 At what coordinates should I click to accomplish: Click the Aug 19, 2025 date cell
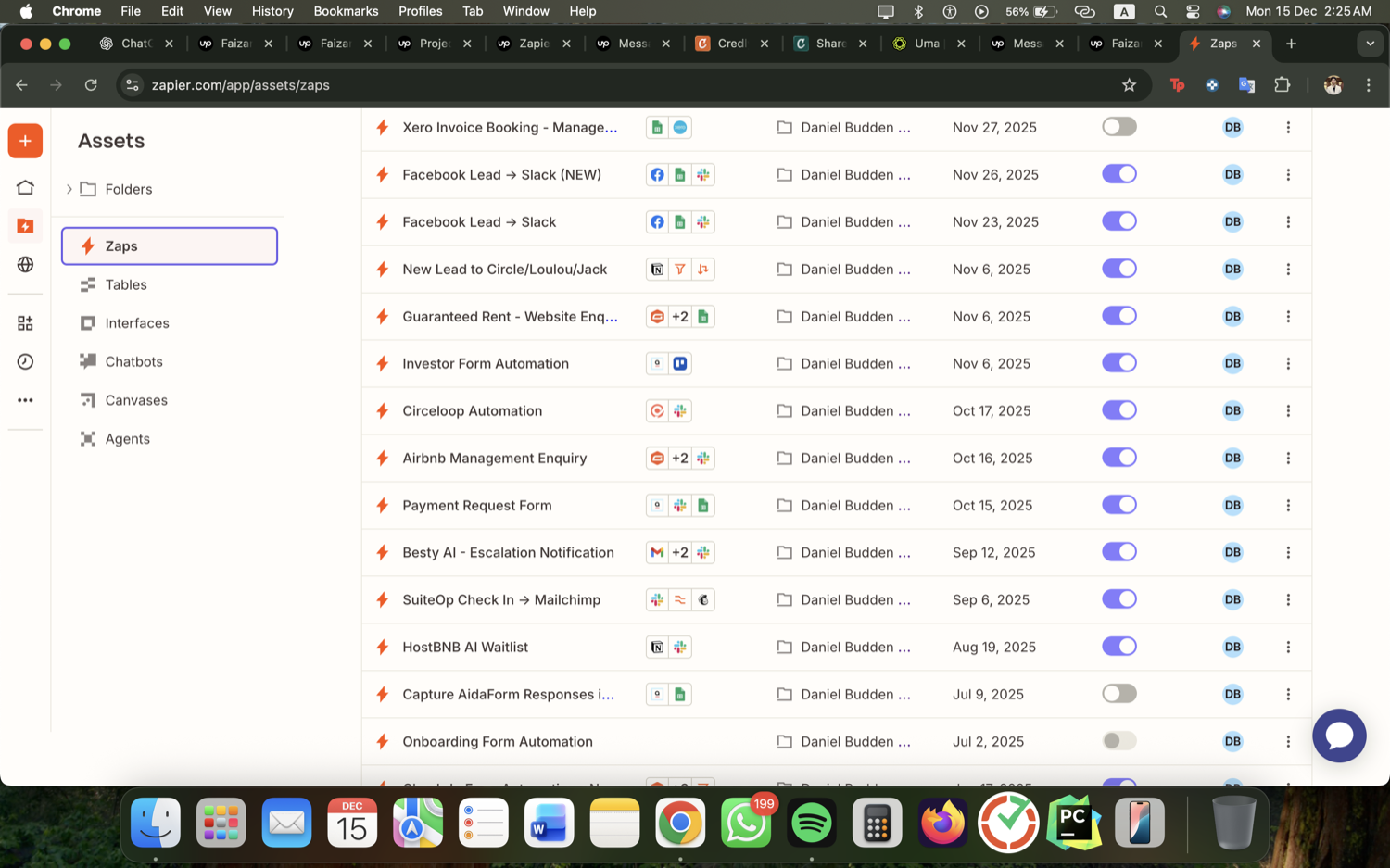click(994, 648)
